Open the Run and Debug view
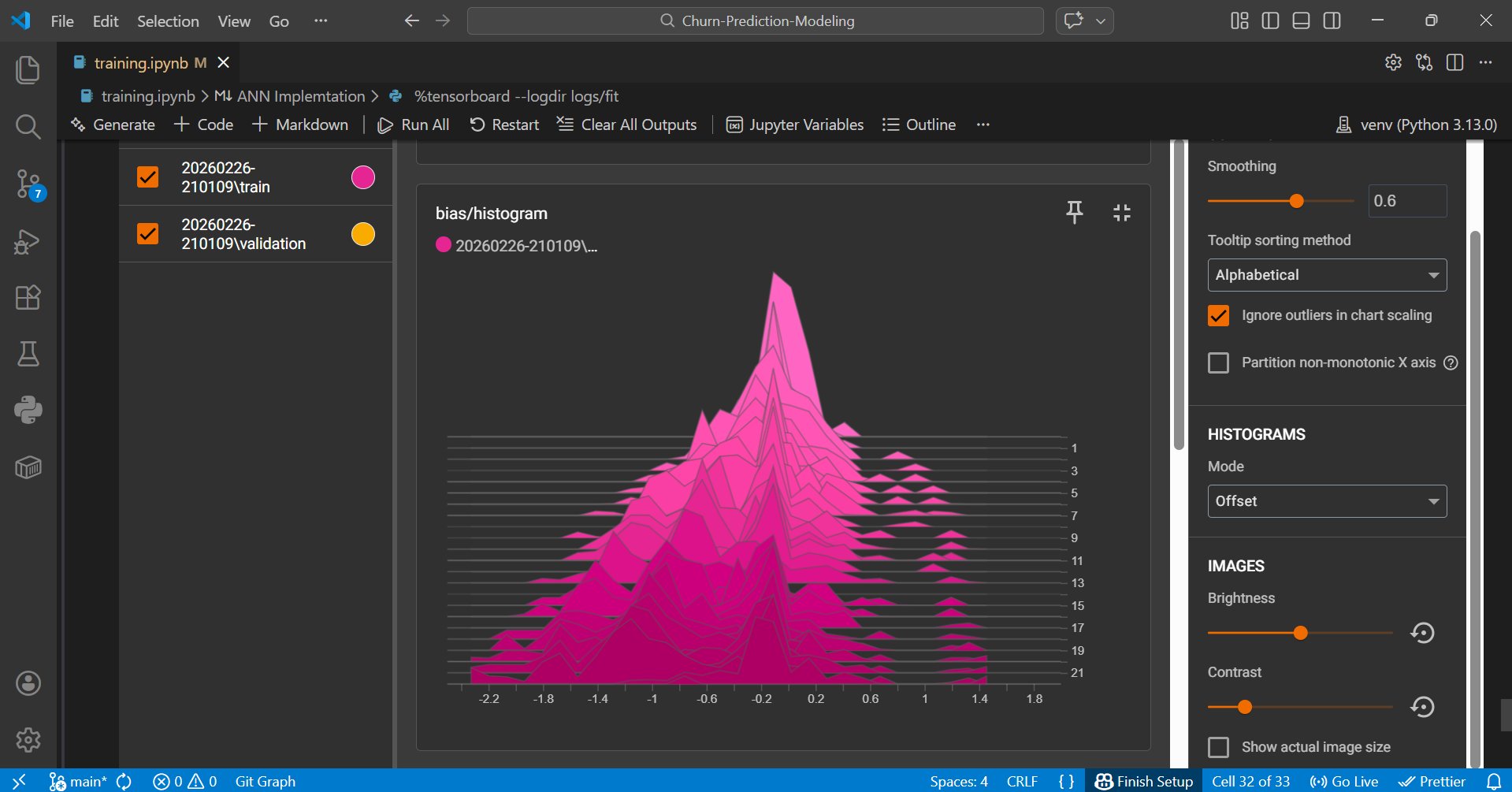This screenshot has width=1512, height=792. coord(28,242)
